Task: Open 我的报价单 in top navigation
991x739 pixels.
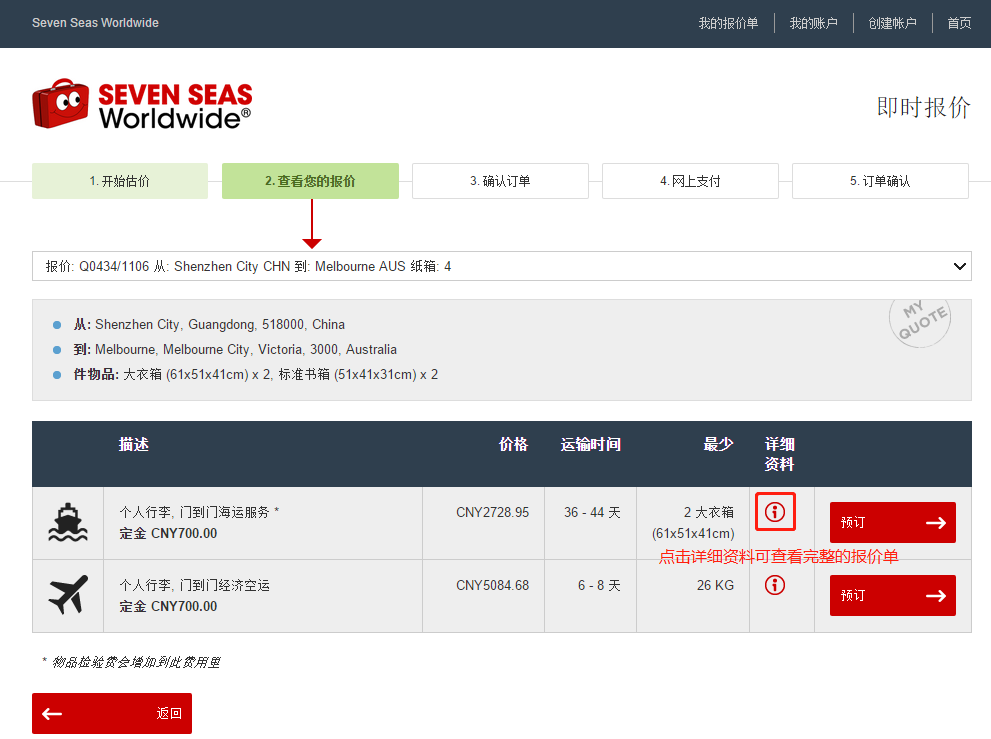Action: (728, 23)
